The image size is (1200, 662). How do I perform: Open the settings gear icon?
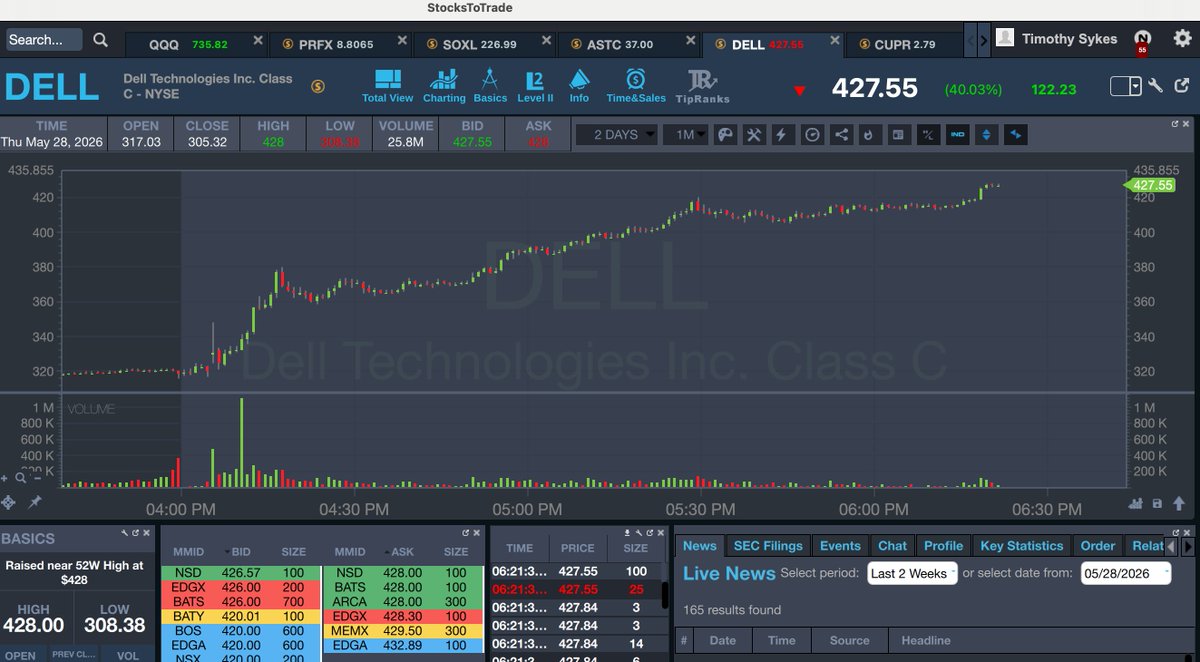click(1183, 39)
